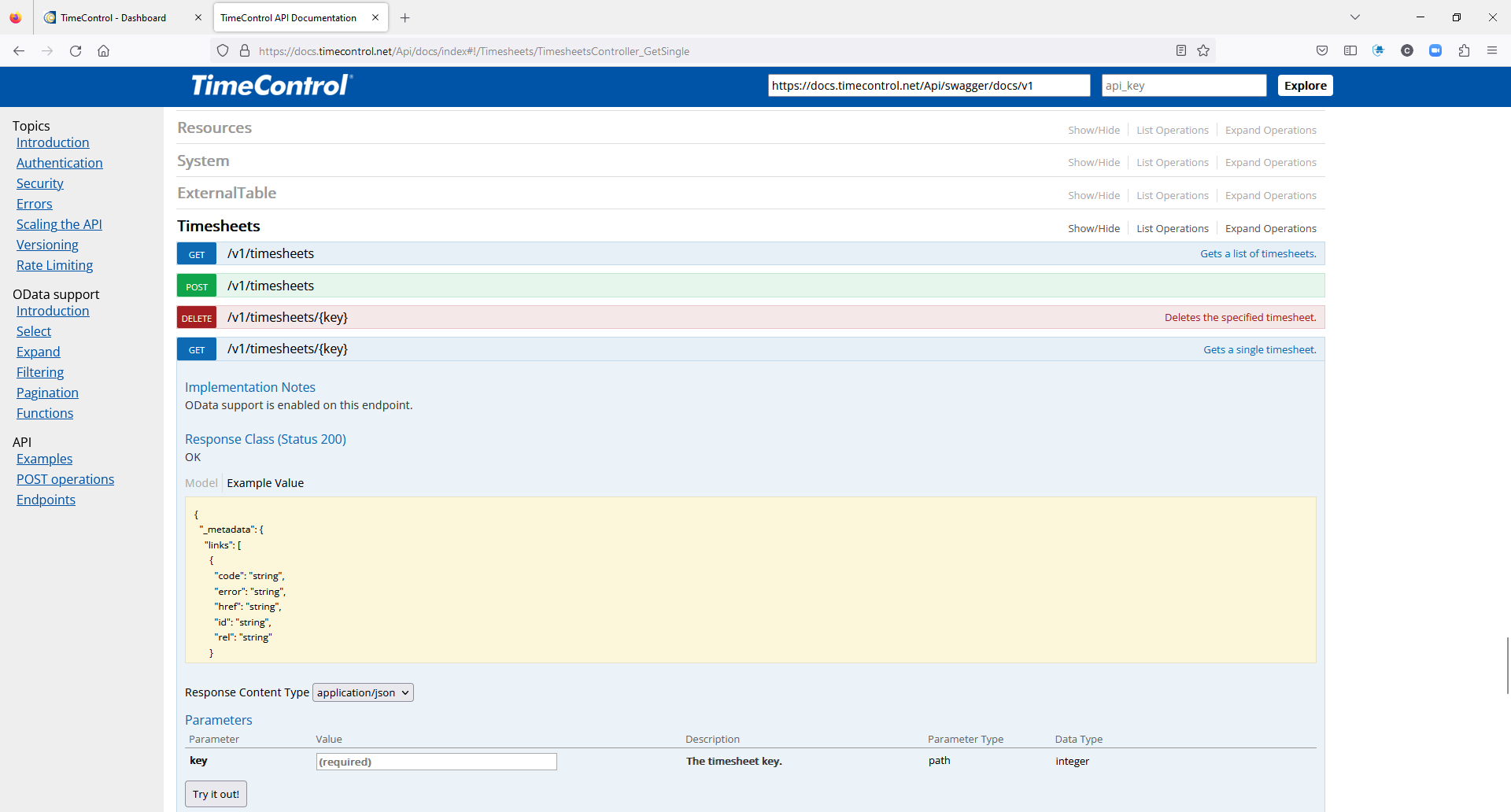Open the OData Select link
This screenshot has height=812, width=1511.
[x=34, y=331]
